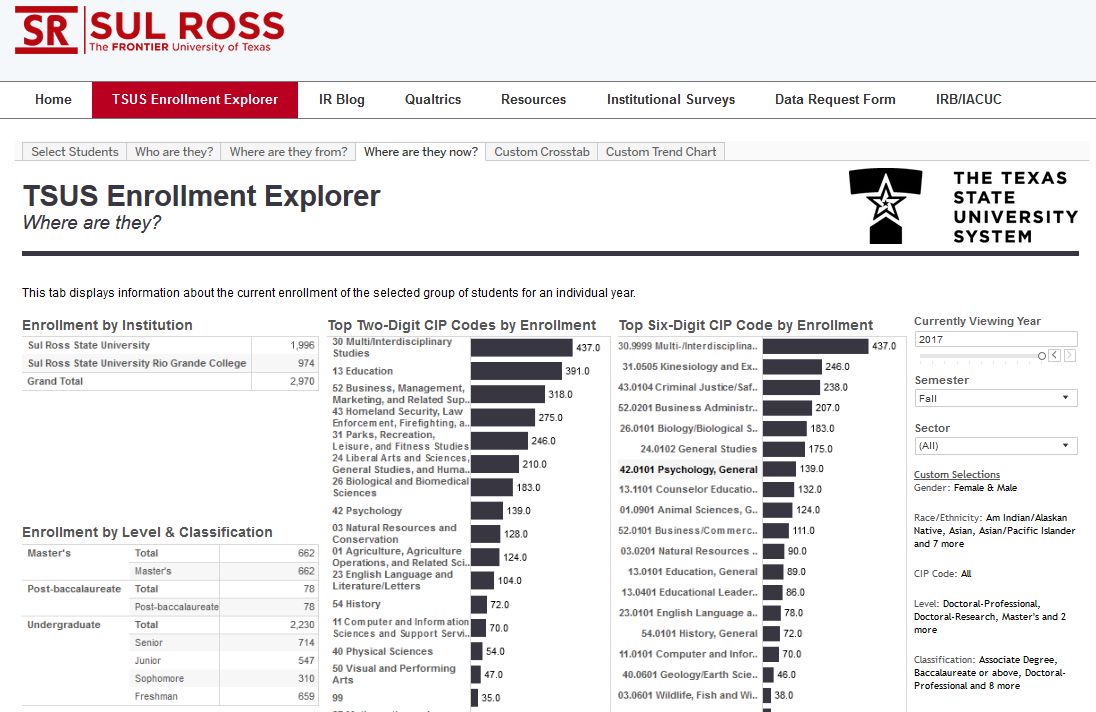
Task: Select the Post-baccalaureate level label
Action: (74, 589)
